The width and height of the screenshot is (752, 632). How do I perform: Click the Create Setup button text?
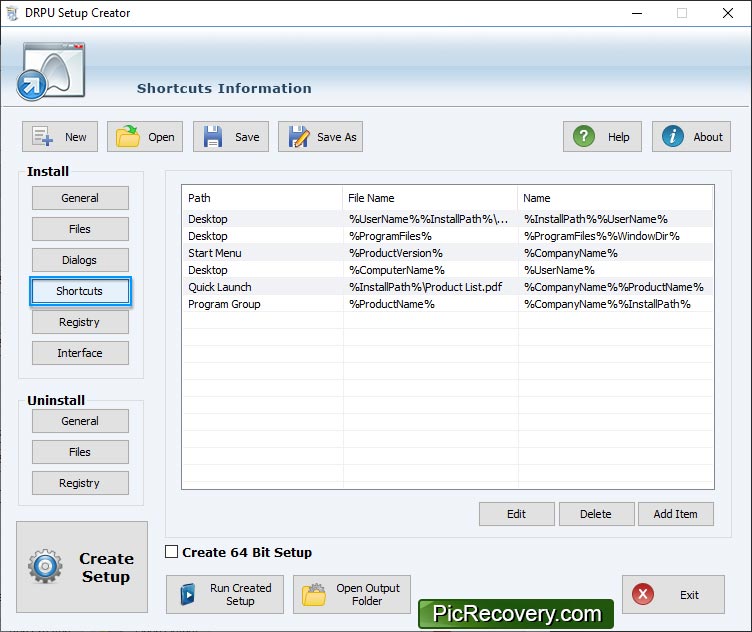106,567
